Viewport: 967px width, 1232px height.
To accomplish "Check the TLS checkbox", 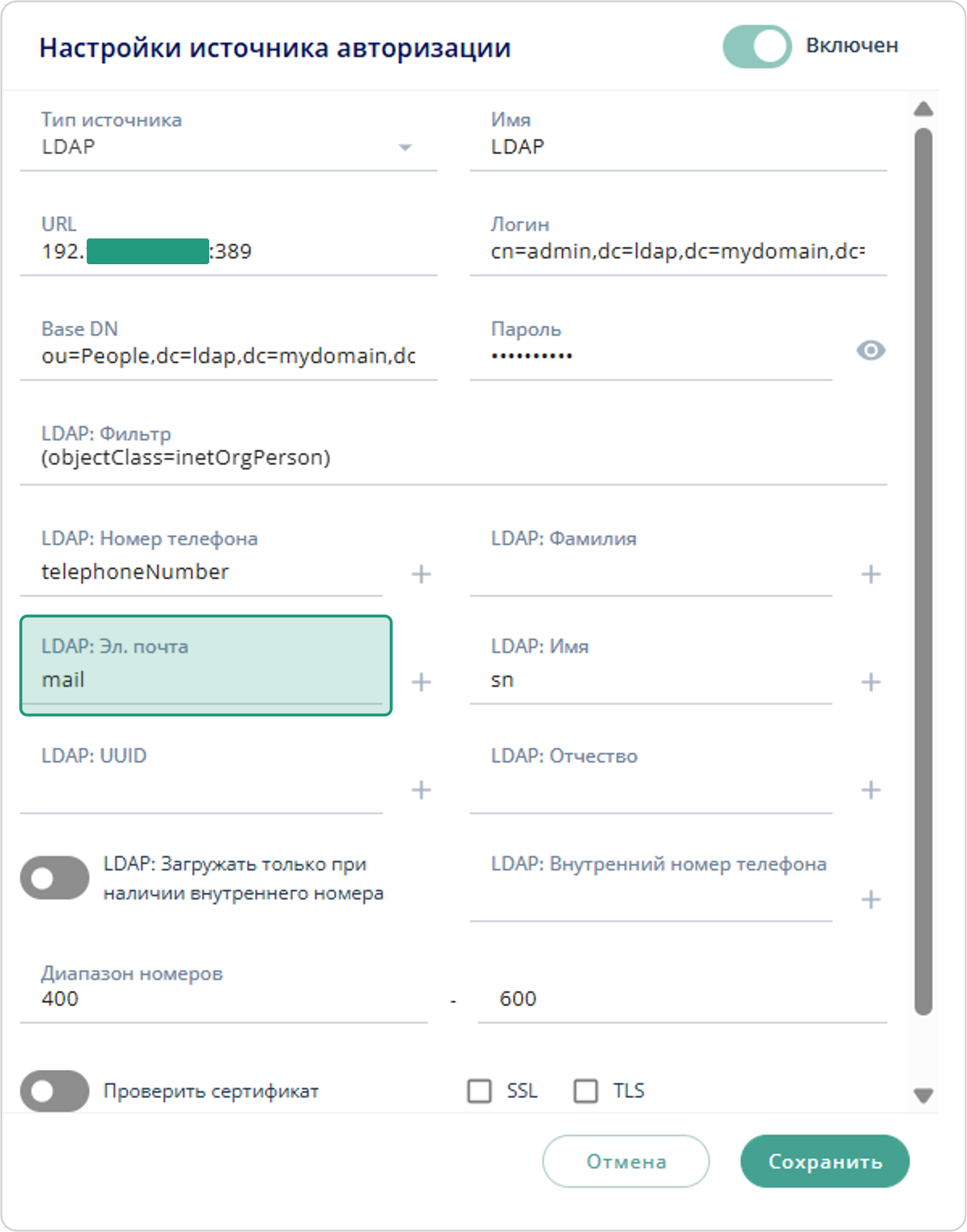I will tap(585, 1090).
